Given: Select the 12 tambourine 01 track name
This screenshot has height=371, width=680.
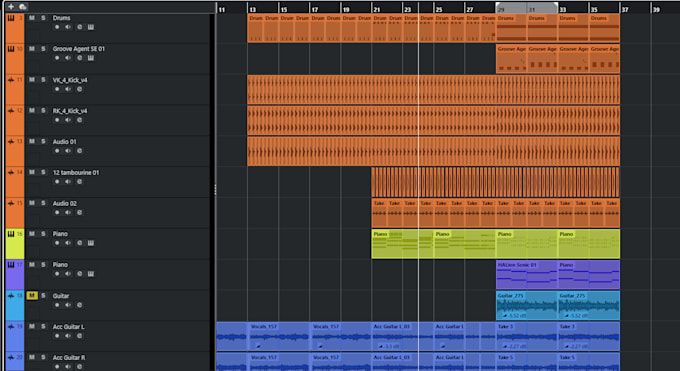Looking at the screenshot, I should (x=76, y=172).
